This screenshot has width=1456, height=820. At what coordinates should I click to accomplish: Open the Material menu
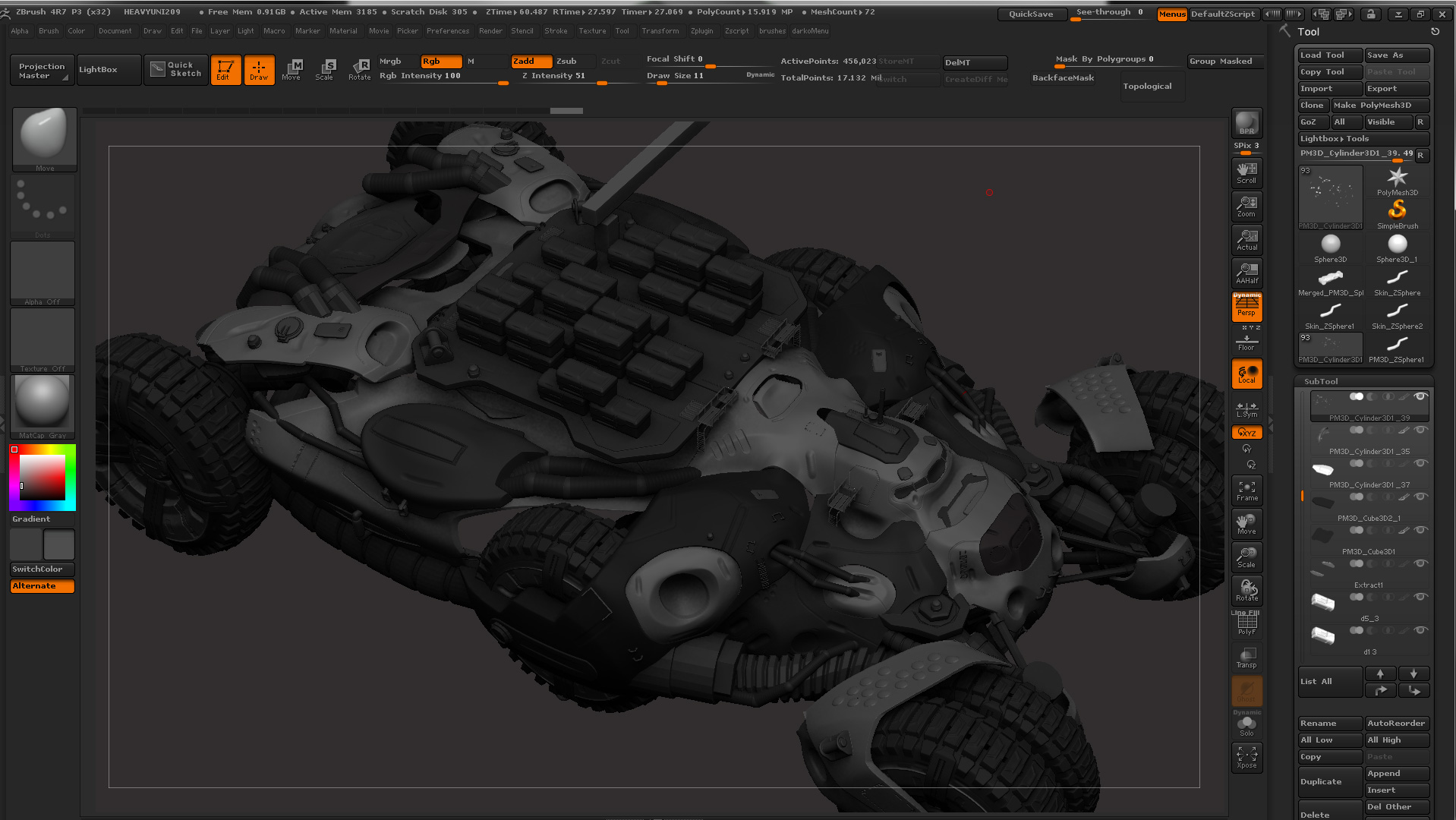pyautogui.click(x=343, y=31)
